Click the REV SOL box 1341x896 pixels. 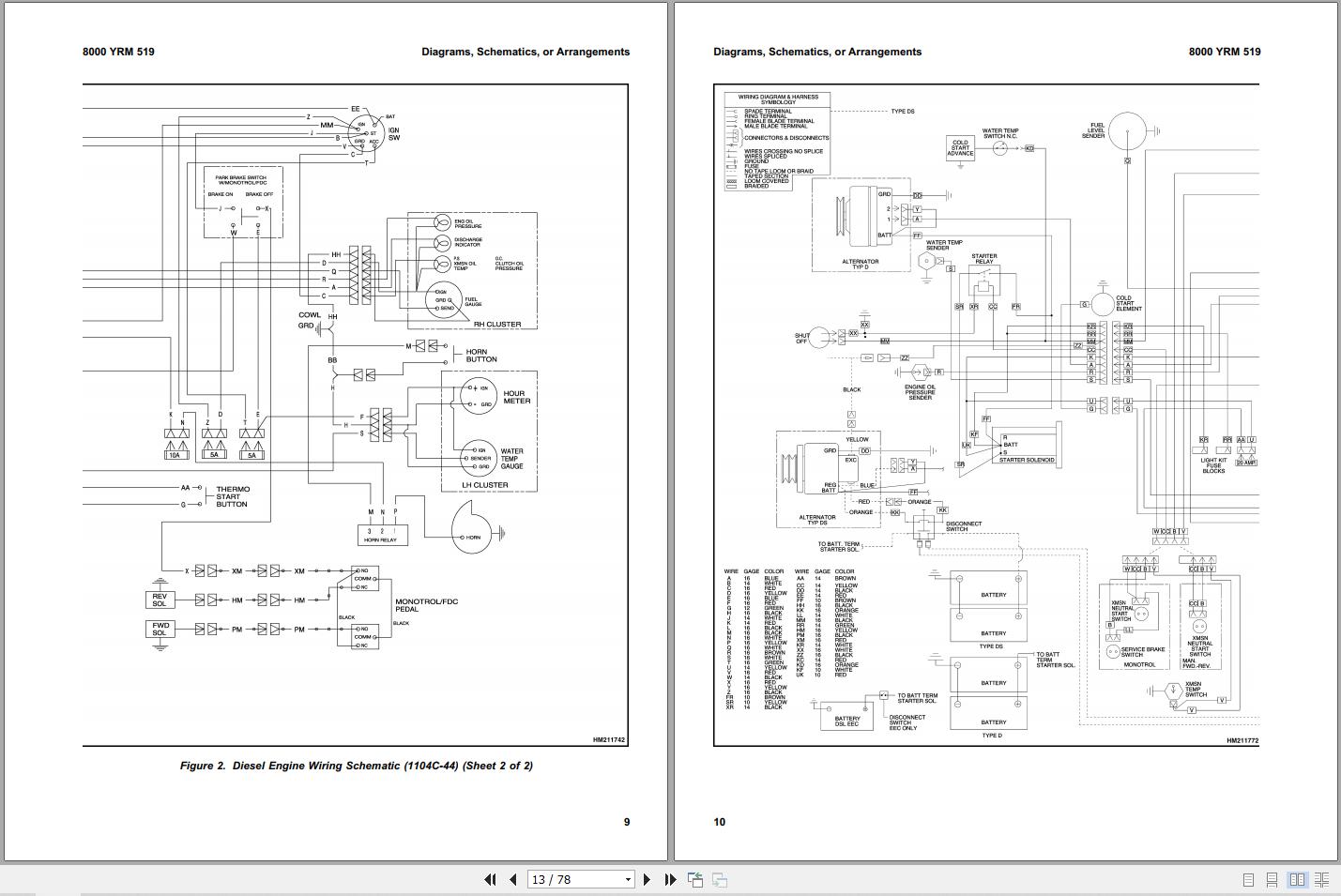tap(160, 600)
